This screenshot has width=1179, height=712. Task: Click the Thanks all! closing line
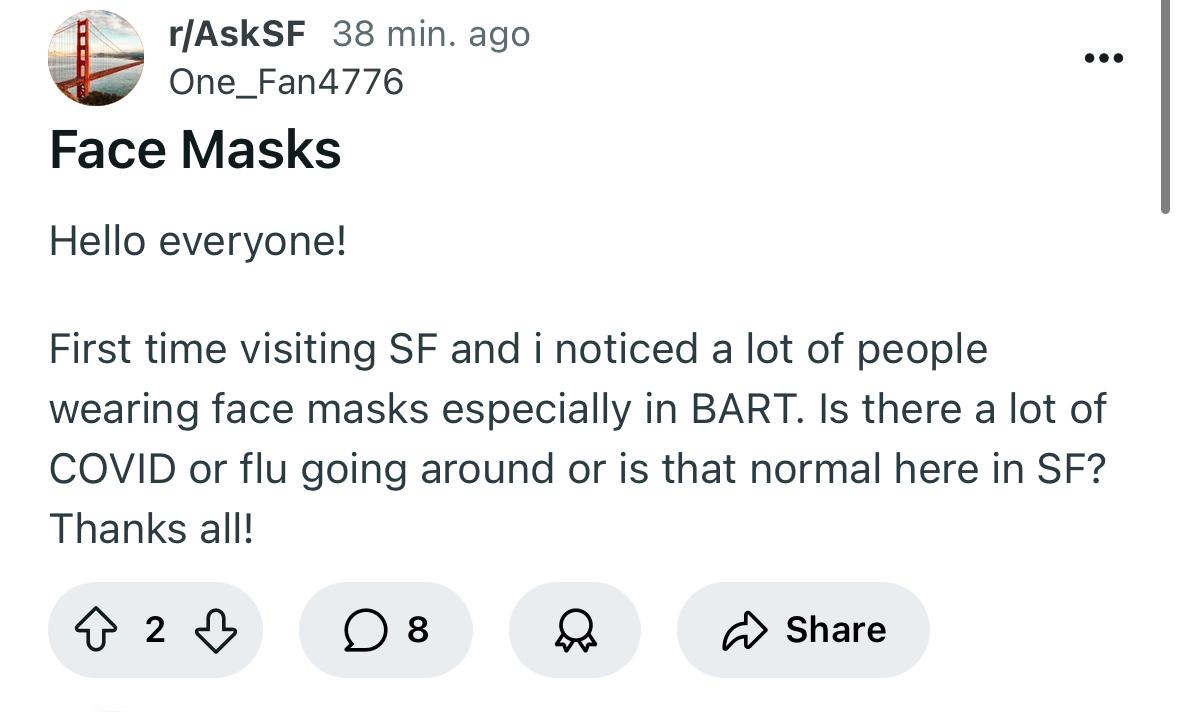(151, 529)
